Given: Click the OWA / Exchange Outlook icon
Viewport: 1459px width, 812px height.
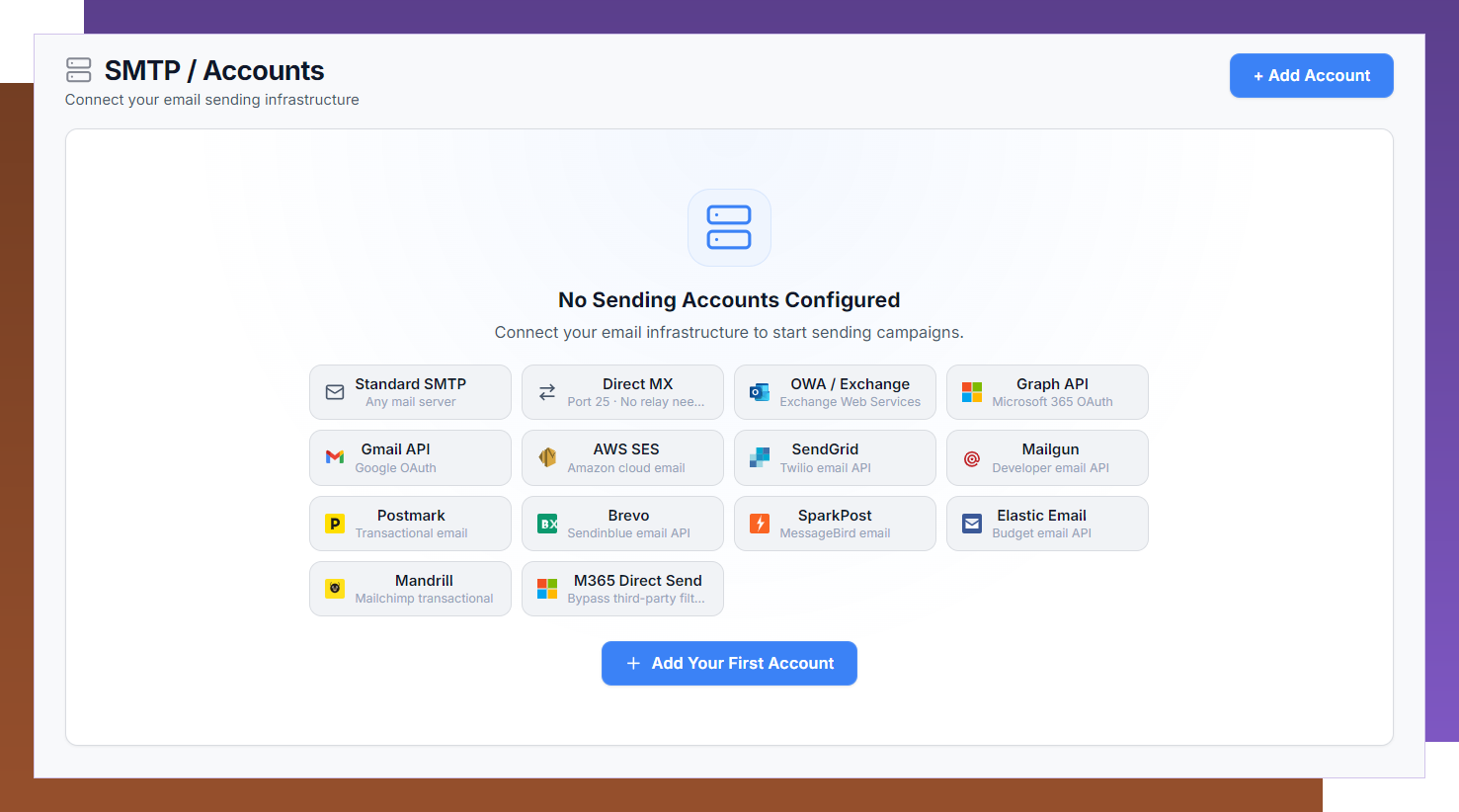Looking at the screenshot, I should click(759, 392).
